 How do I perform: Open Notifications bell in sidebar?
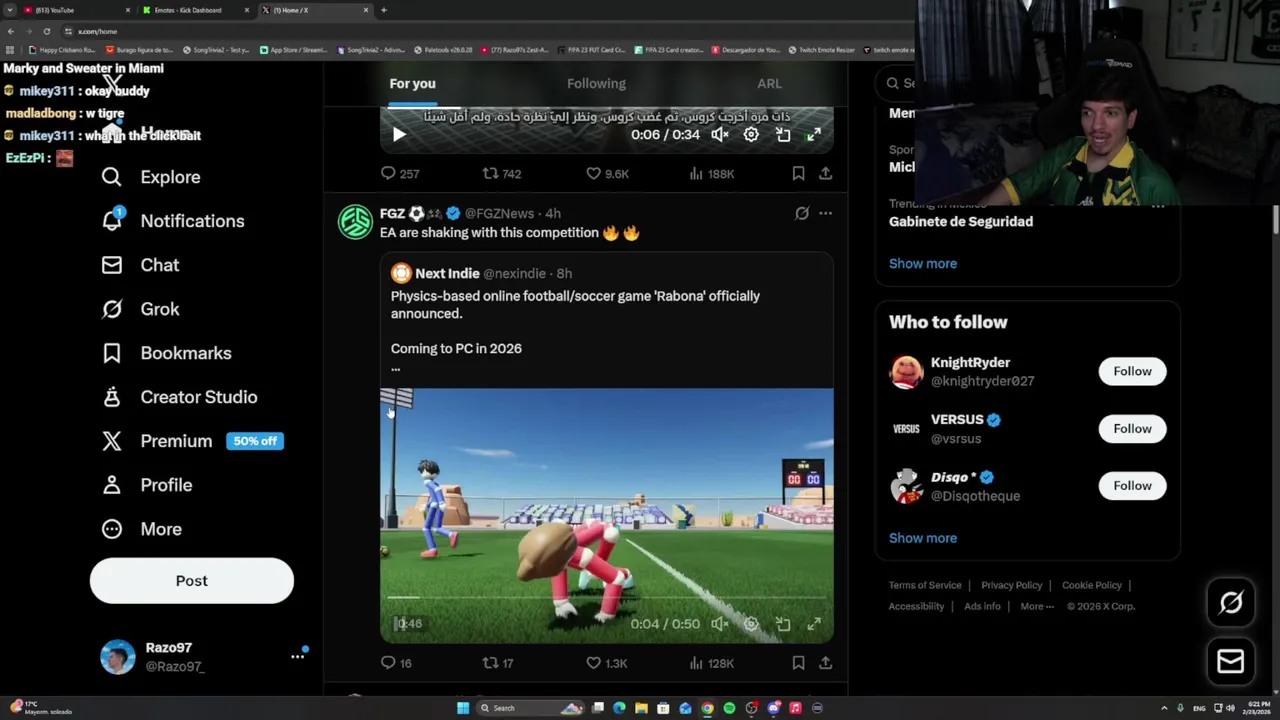(172, 221)
